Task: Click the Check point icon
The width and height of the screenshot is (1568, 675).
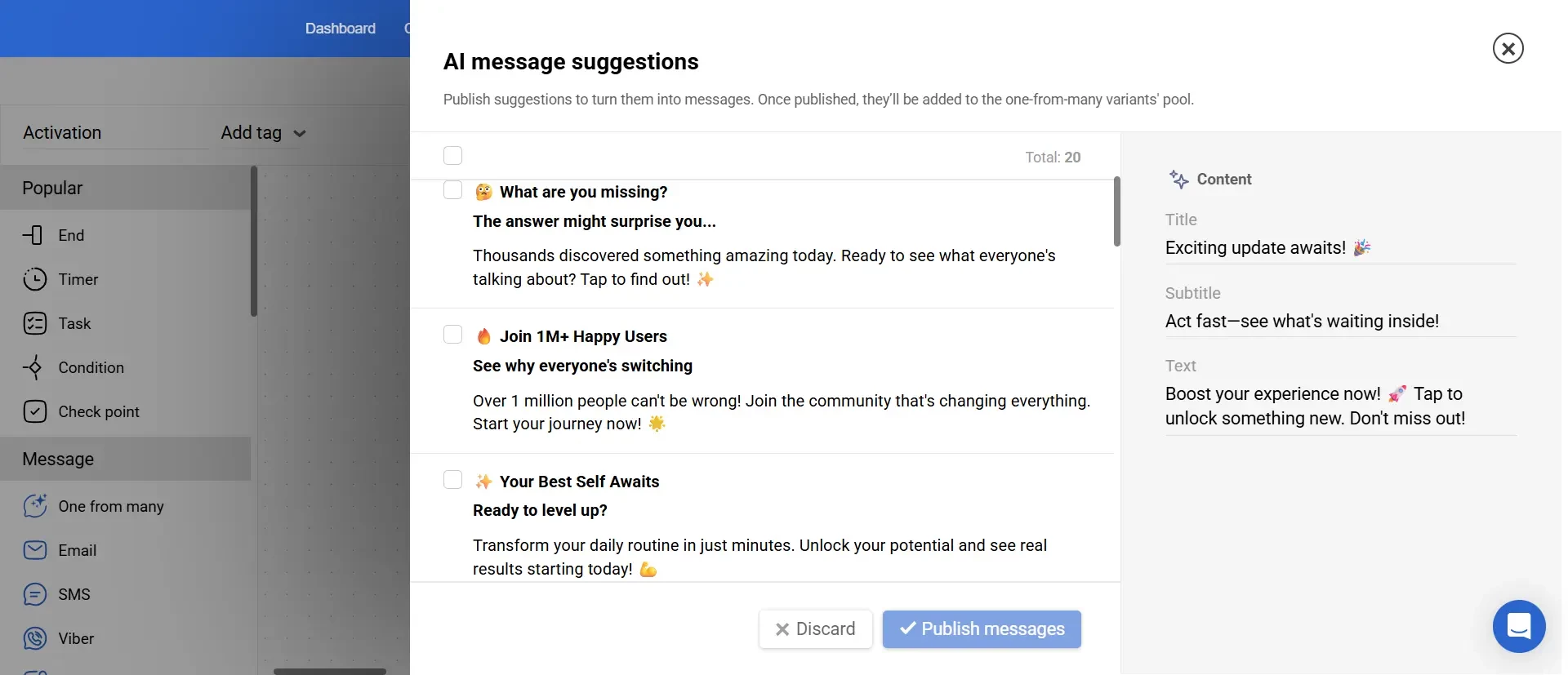Action: click(34, 411)
